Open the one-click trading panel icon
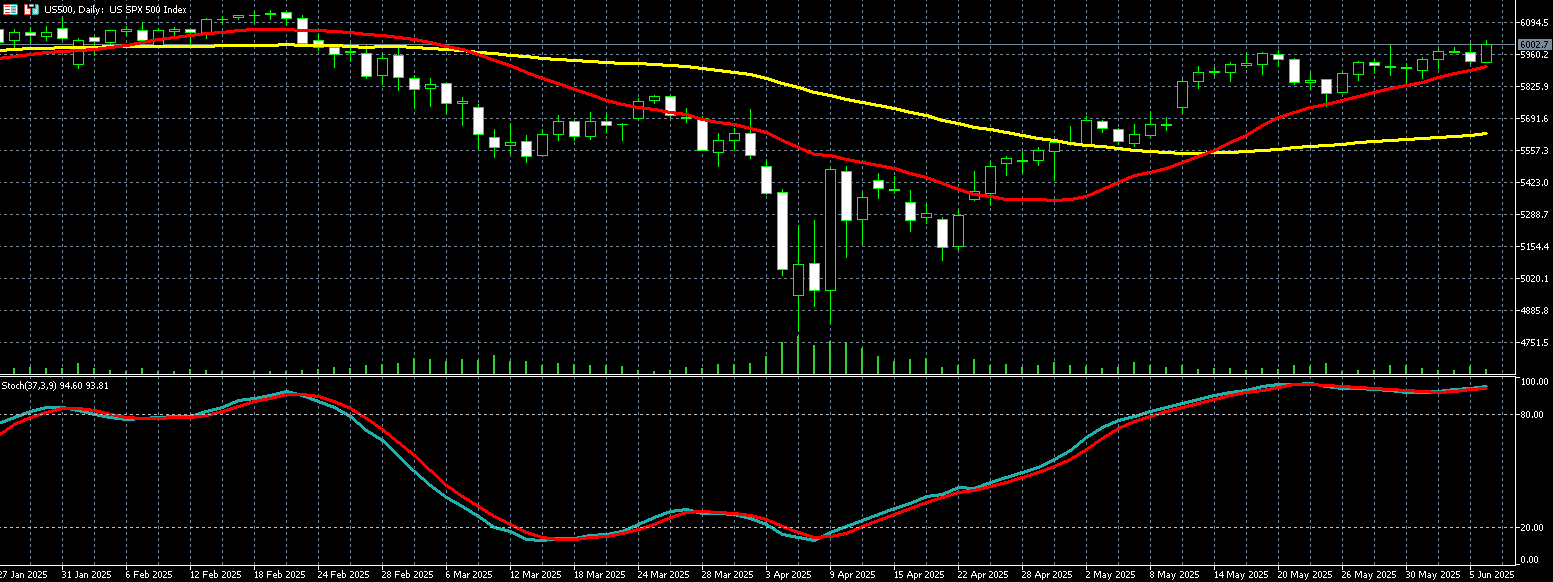 click(11, 9)
